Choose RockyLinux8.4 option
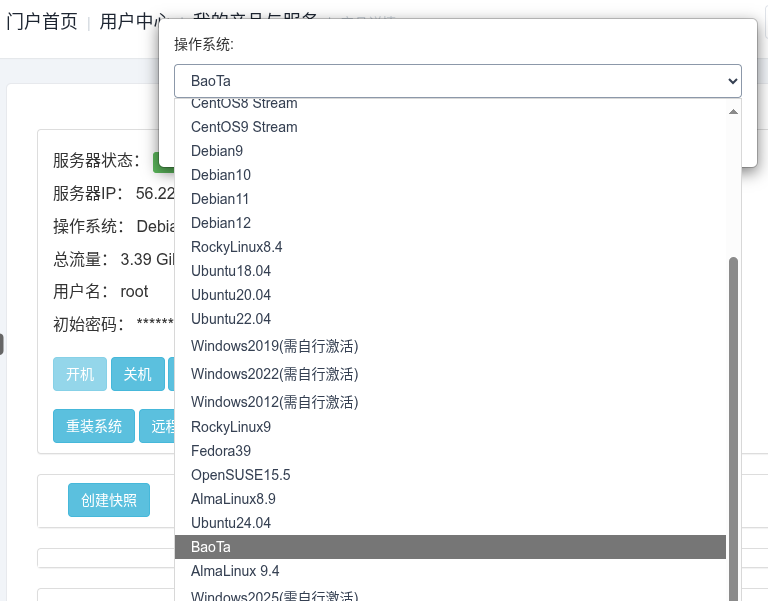The width and height of the screenshot is (768, 601). (x=450, y=247)
